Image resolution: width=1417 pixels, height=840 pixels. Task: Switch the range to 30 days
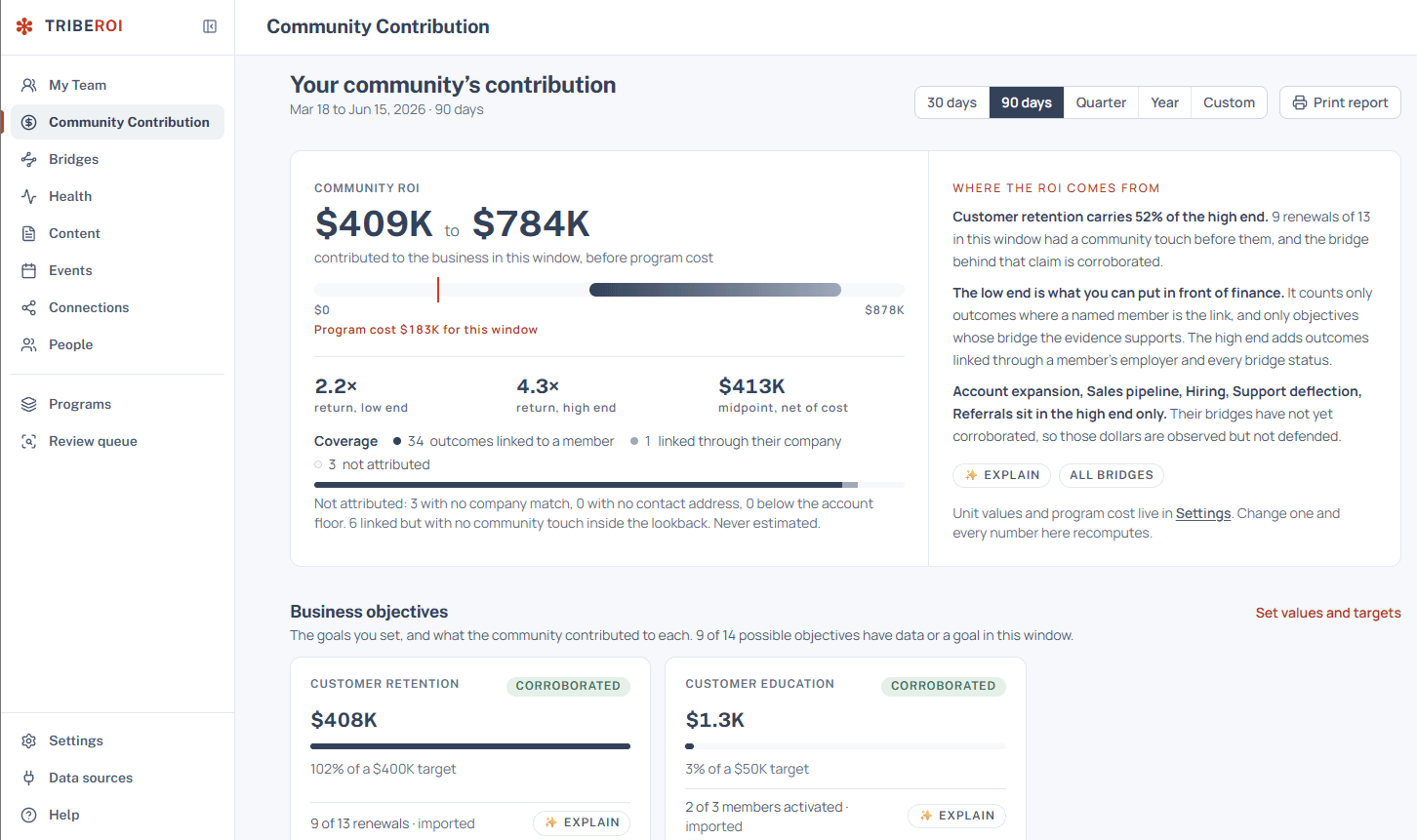[951, 102]
